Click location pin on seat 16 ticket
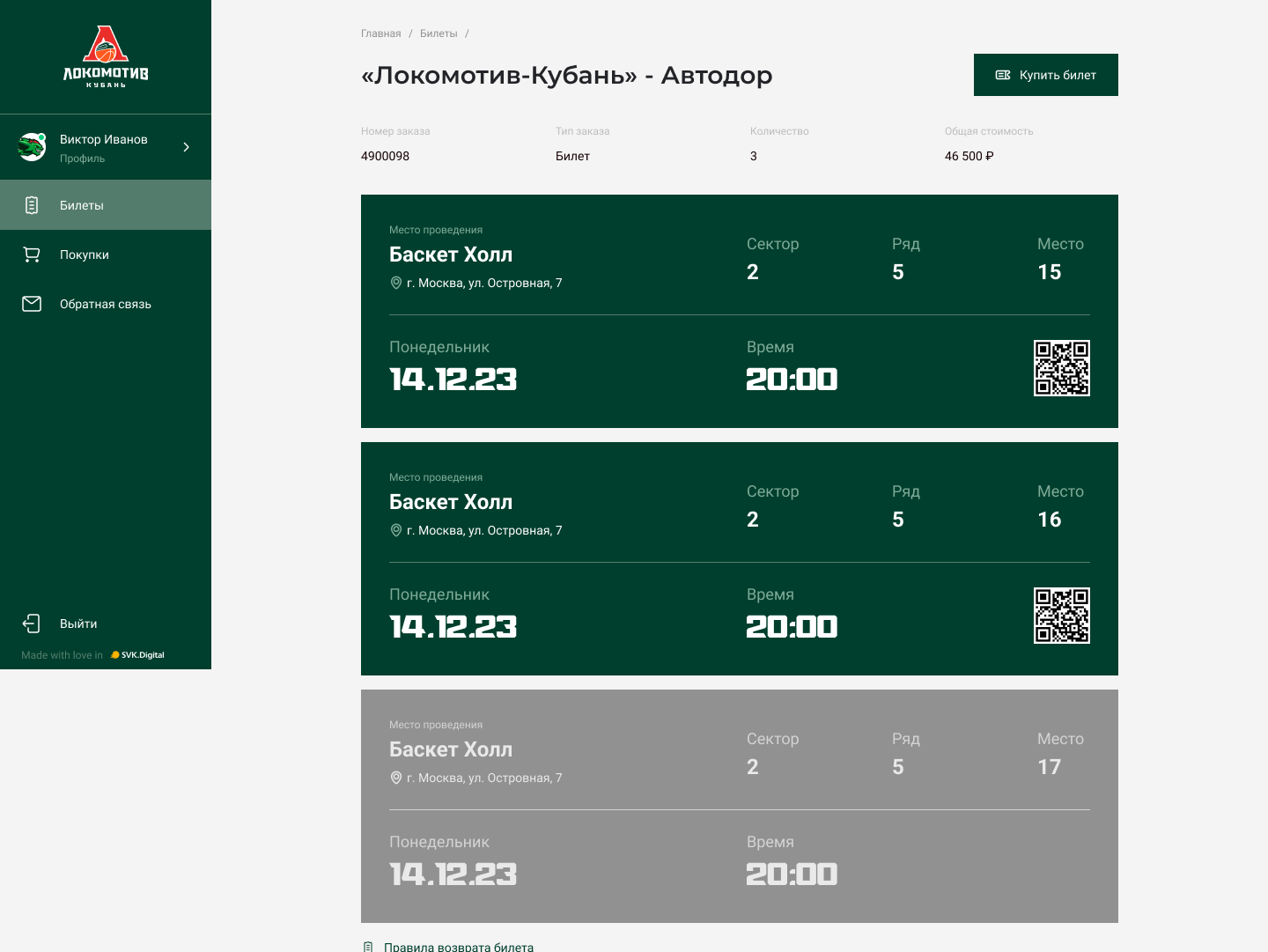The height and width of the screenshot is (952, 1268). 396,530
